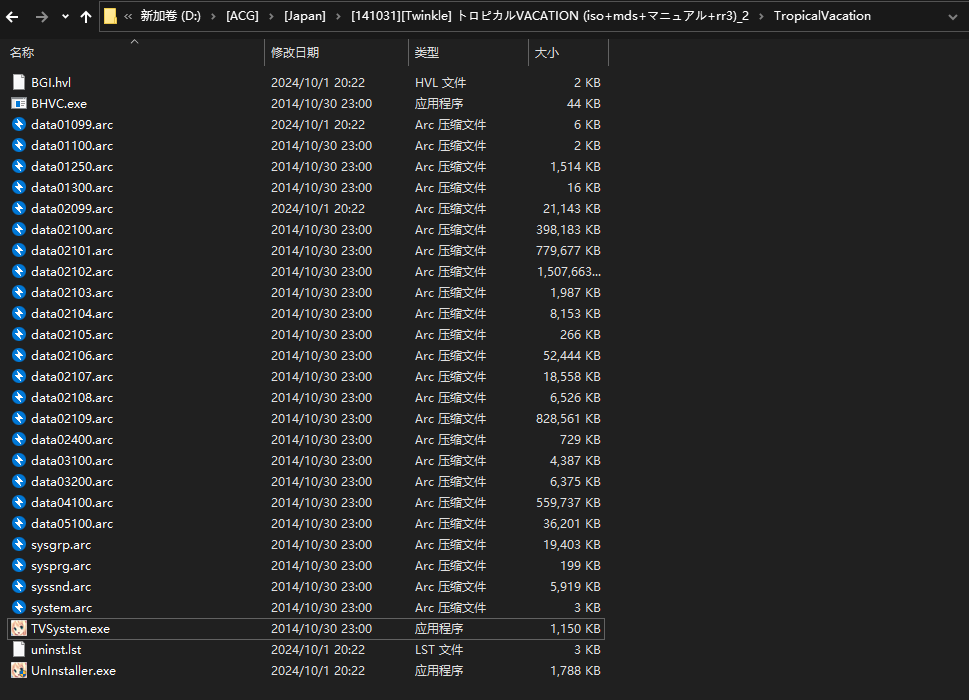Expand subfolders chevron after [ACG]
Screen dimensions: 969x700
(x=271, y=17)
